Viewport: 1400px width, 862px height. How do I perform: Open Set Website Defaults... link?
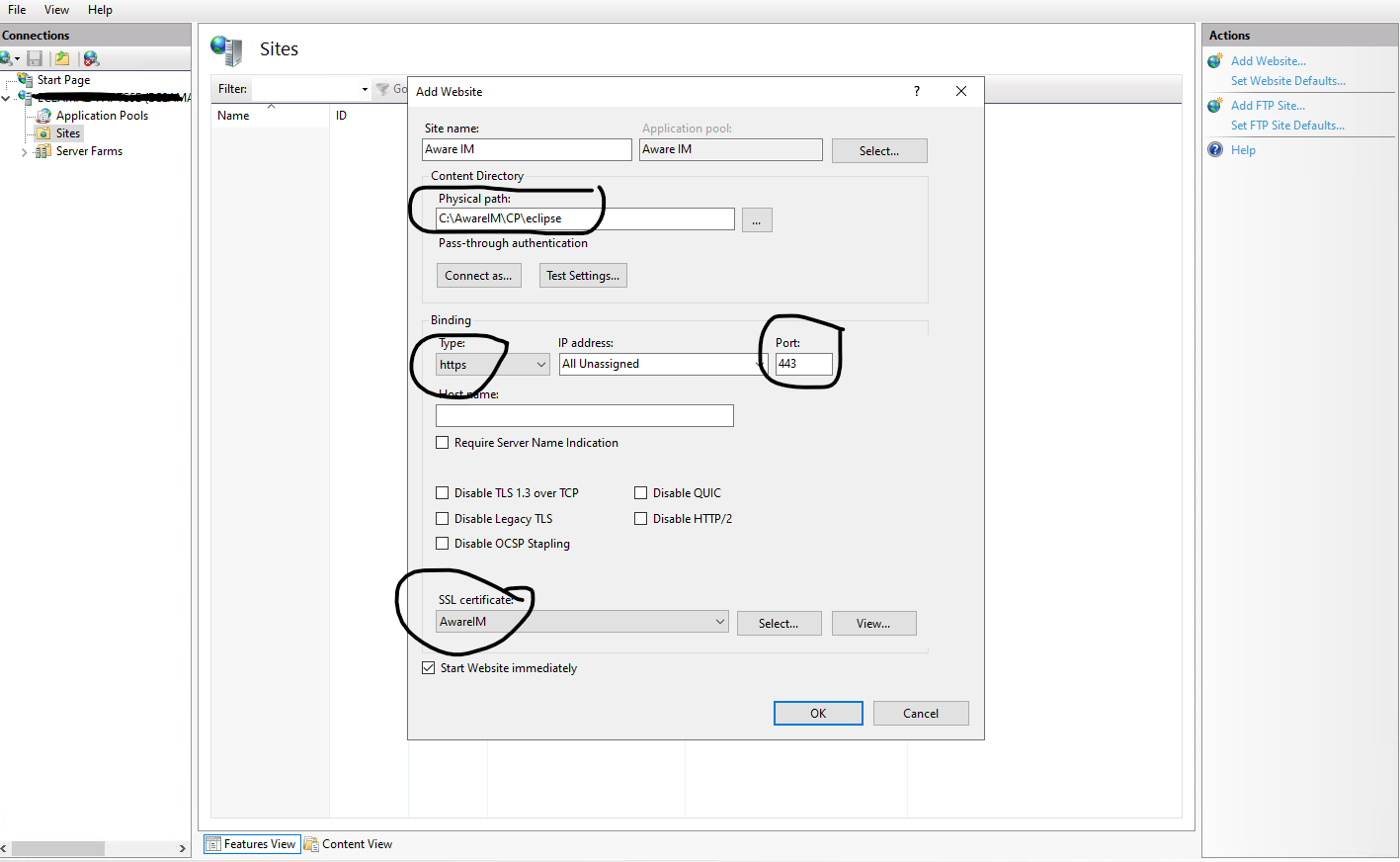1288,81
